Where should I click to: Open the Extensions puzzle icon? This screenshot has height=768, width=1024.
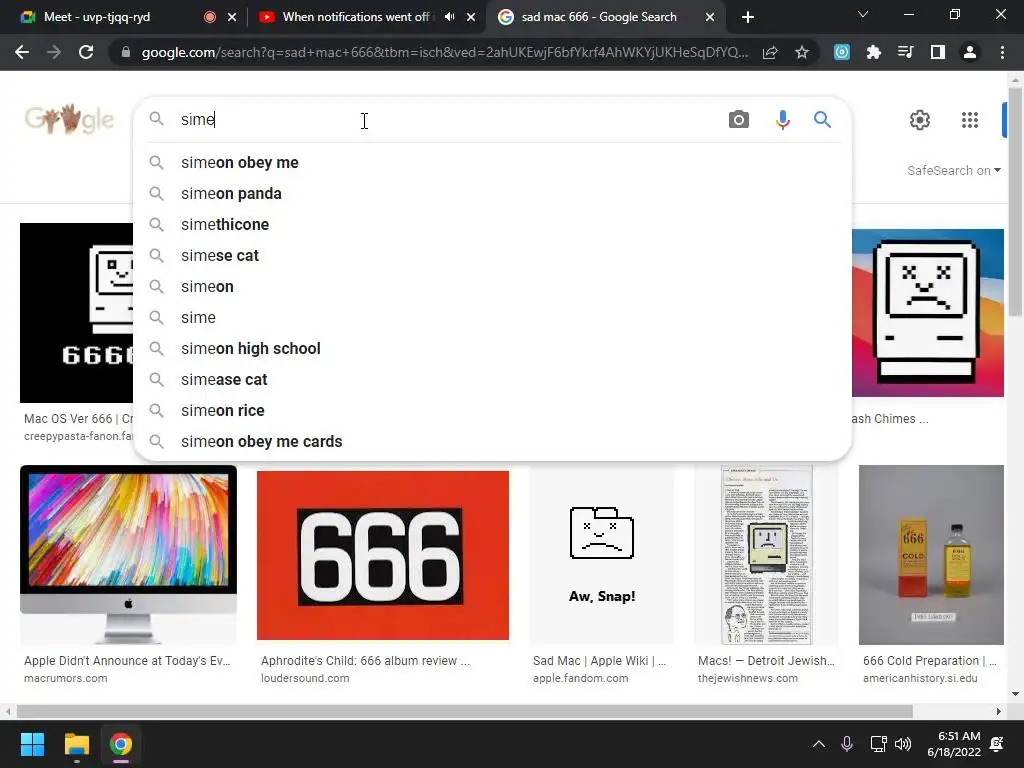pyautogui.click(x=873, y=52)
